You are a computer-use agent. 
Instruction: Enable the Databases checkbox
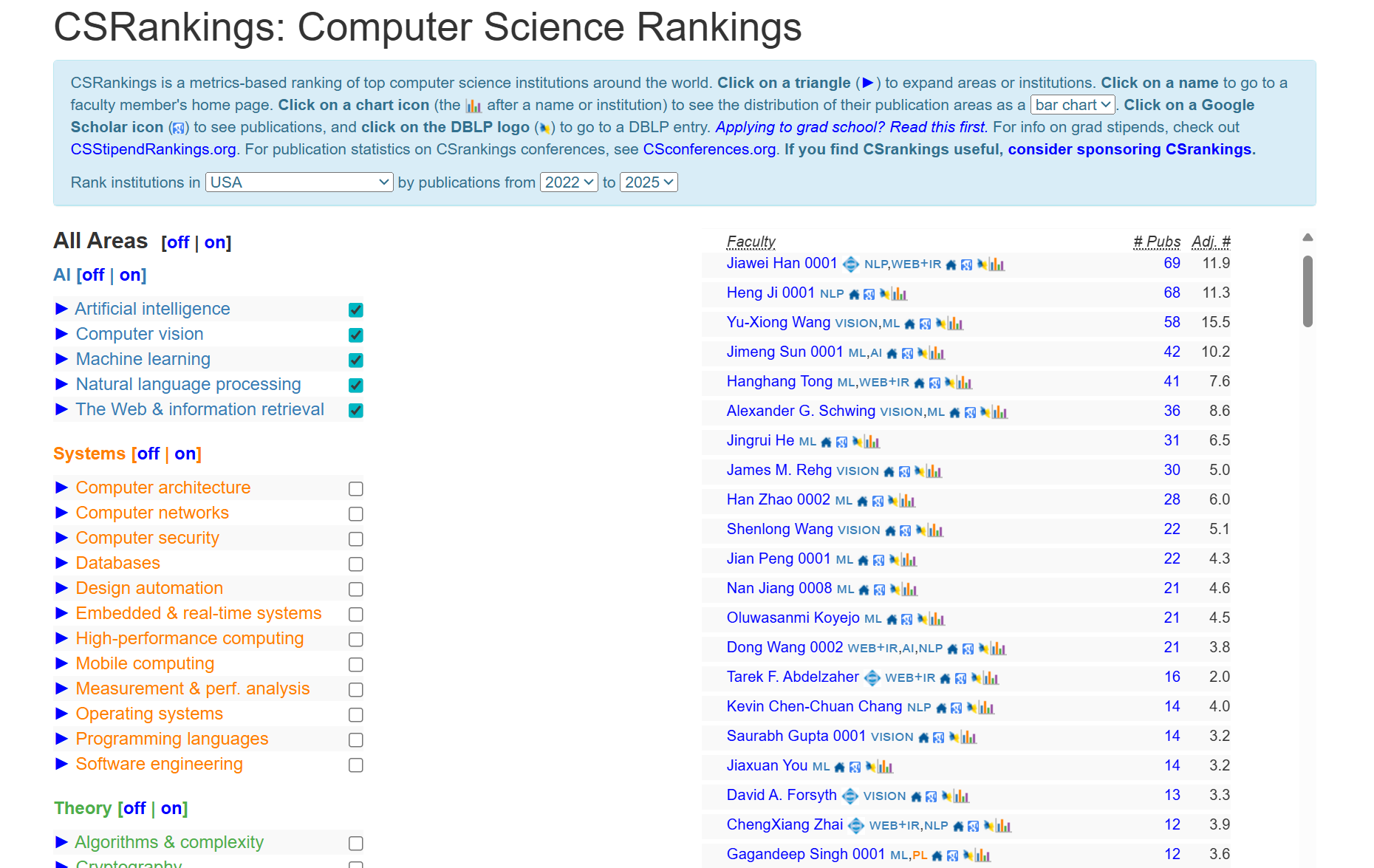[x=356, y=564]
